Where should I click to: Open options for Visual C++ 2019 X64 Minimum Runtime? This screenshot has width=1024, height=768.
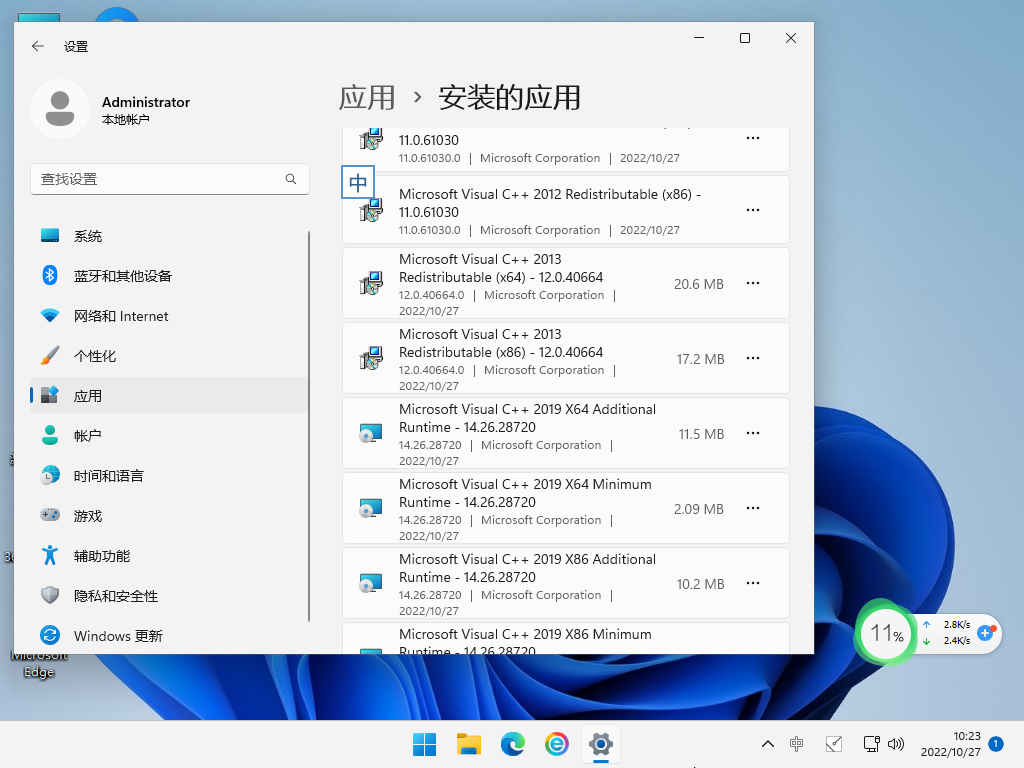click(752, 508)
